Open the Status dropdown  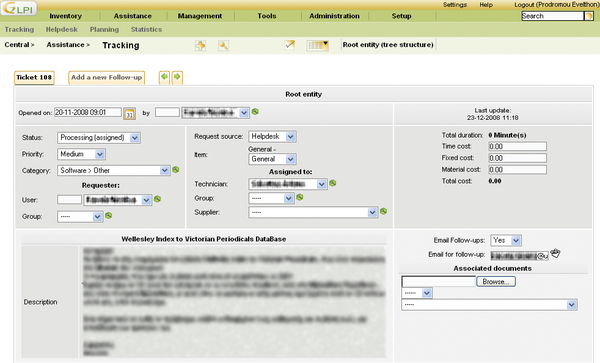pos(99,138)
